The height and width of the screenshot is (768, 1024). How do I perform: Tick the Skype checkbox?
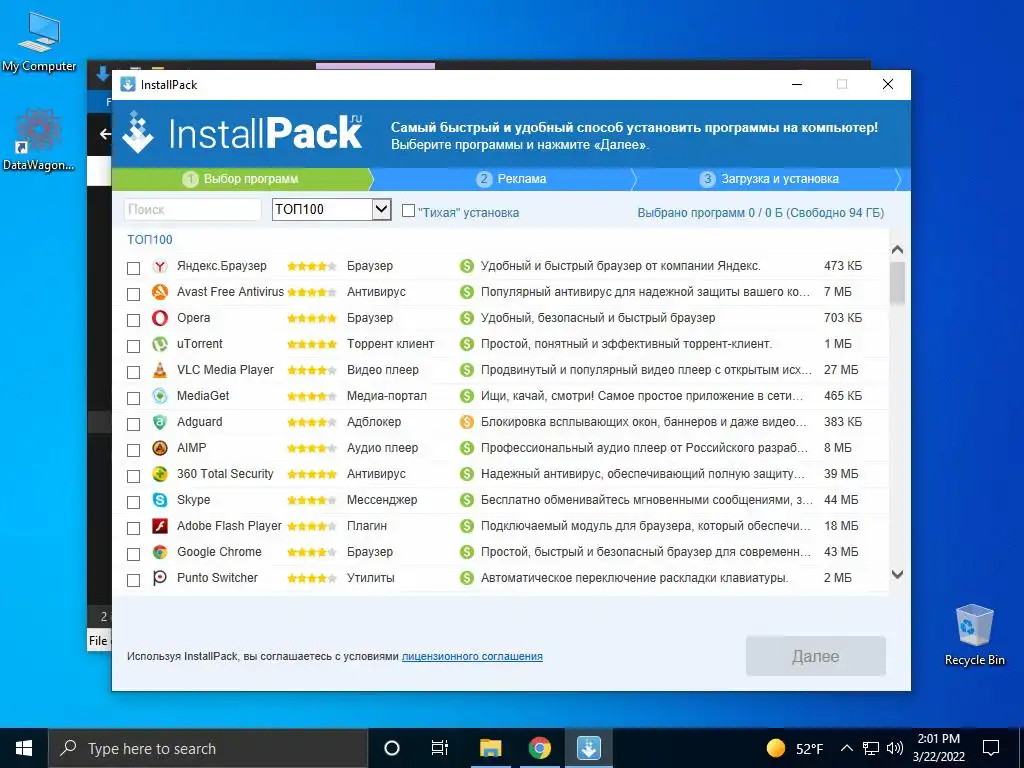133,502
